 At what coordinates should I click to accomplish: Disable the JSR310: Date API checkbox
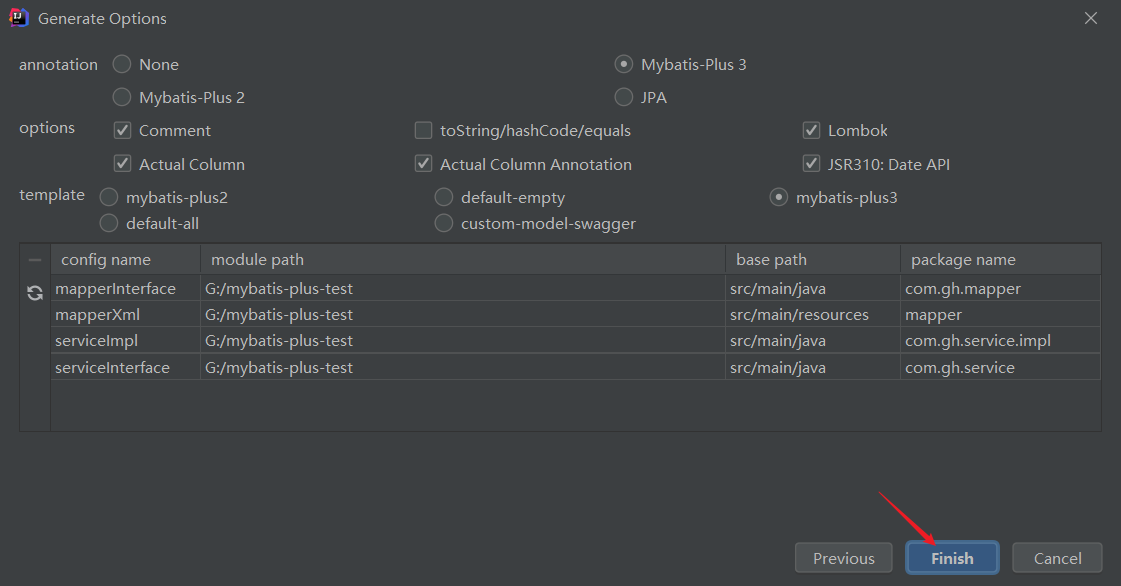pos(812,164)
